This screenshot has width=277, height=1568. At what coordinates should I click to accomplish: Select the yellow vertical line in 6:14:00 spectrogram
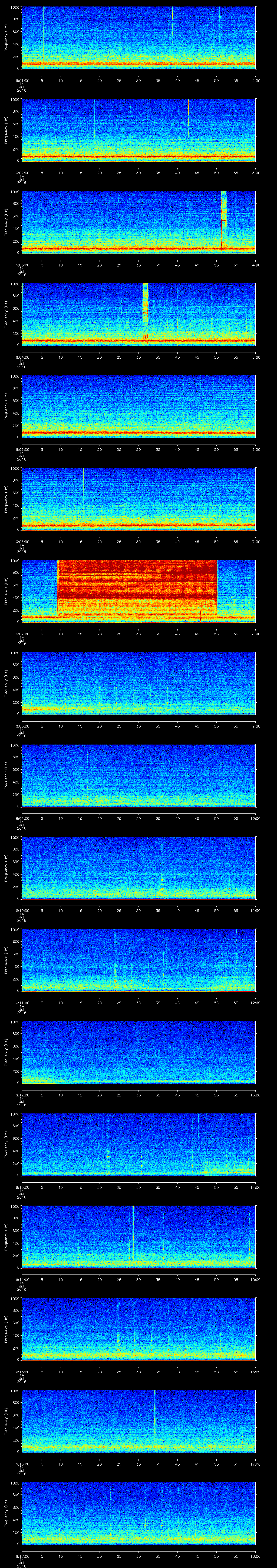[x=133, y=1233]
